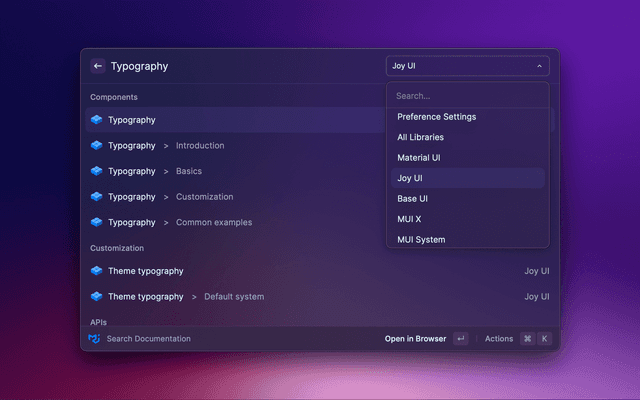This screenshot has width=640, height=400.
Task: Click the back arrow button
Action: (x=98, y=66)
